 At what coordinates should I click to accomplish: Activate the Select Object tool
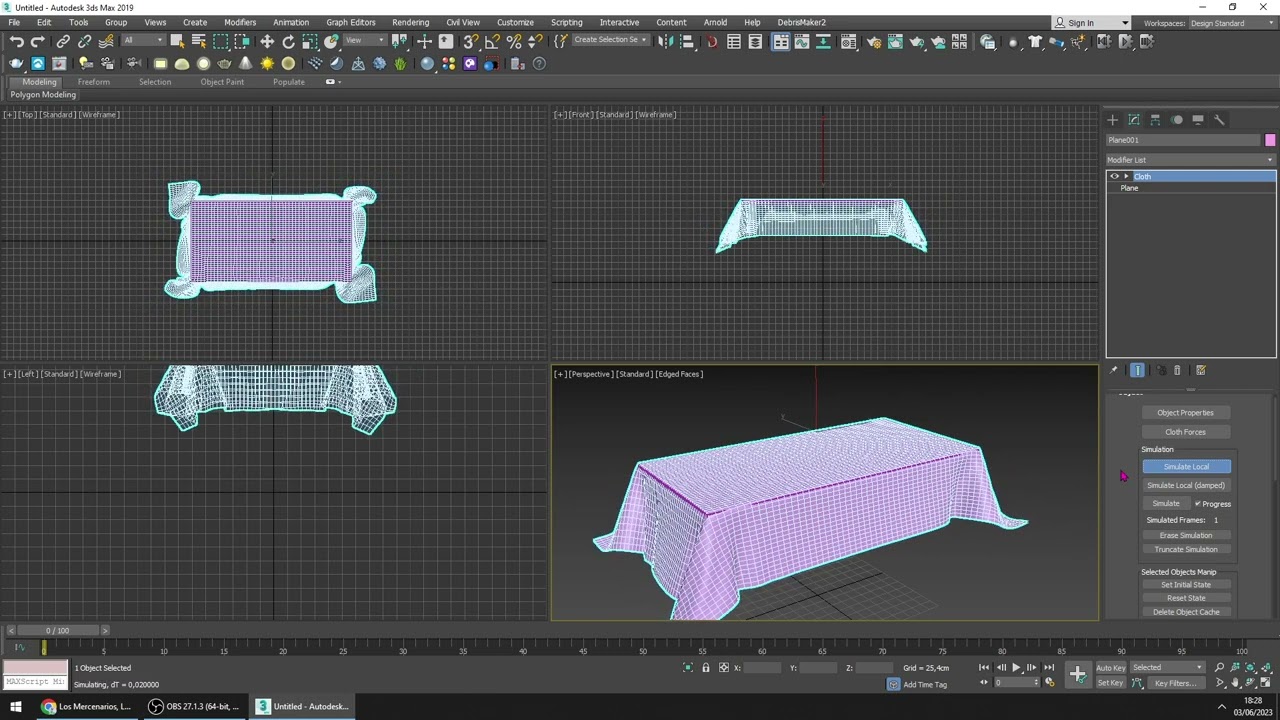(177, 41)
